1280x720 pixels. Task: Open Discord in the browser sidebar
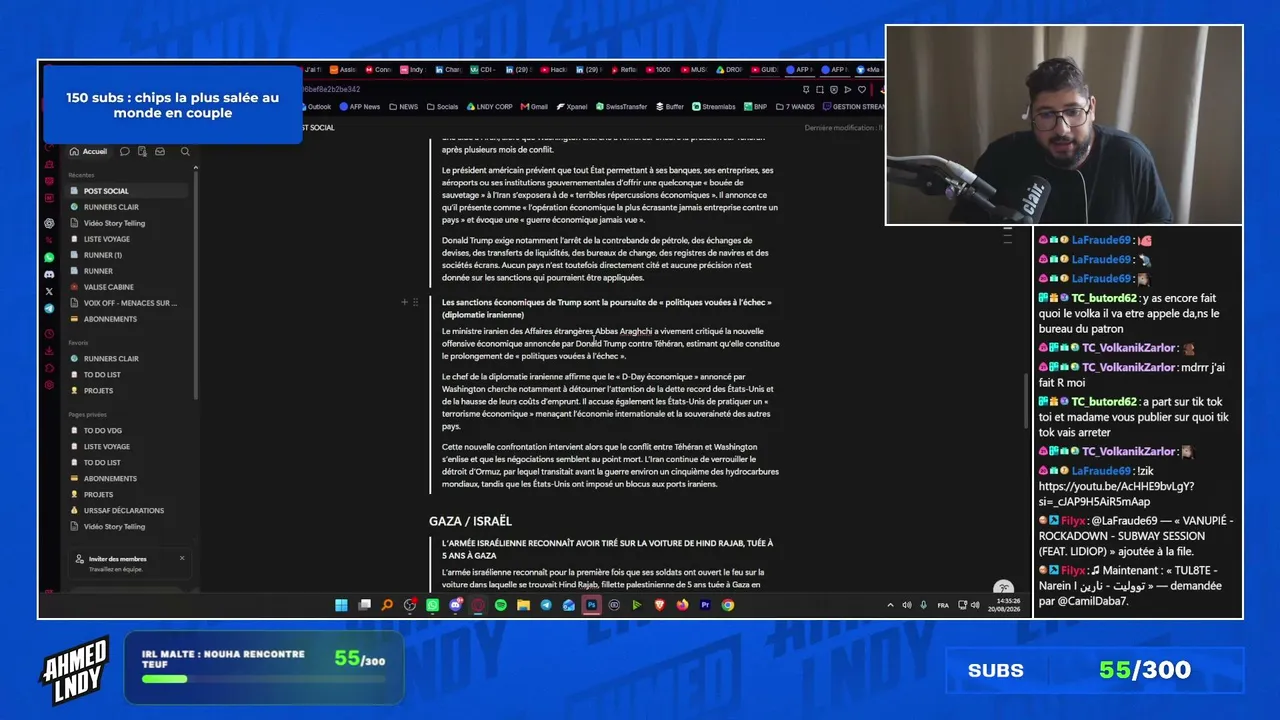click(49, 274)
